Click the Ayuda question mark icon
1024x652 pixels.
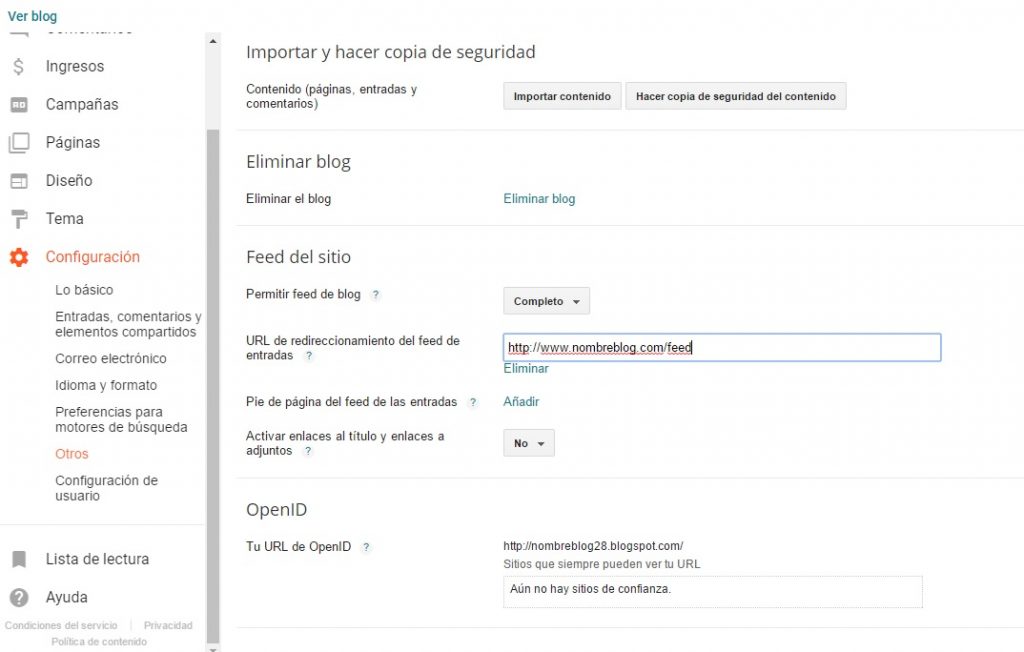tap(19, 597)
